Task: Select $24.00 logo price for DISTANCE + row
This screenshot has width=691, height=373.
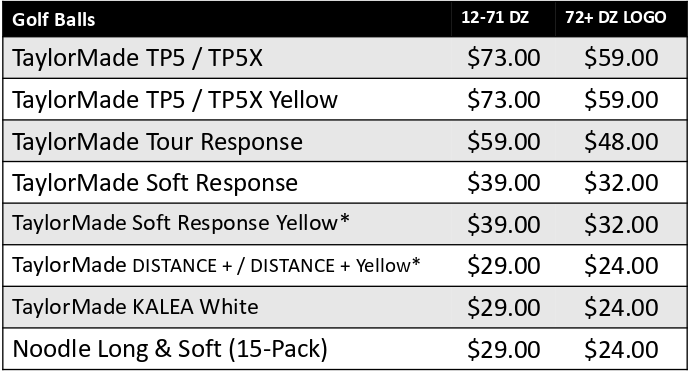Action: pyautogui.click(x=621, y=266)
